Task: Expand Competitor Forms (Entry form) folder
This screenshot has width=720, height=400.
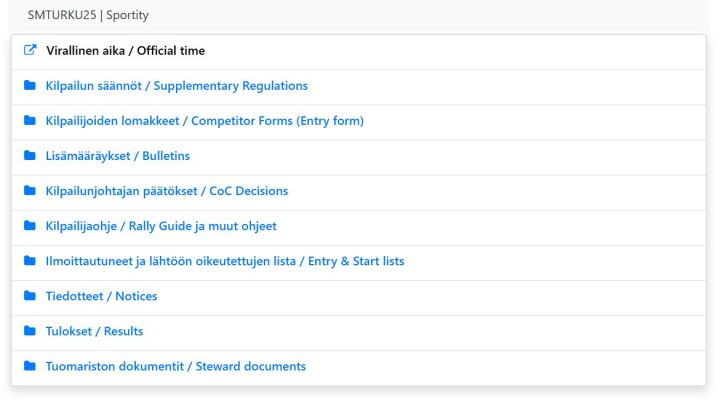Action: [x=205, y=121]
